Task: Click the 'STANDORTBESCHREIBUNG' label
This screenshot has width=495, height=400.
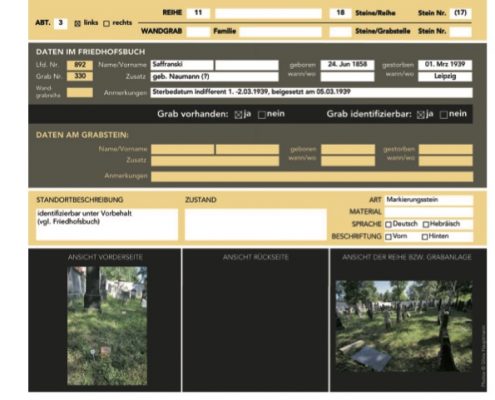Action: 80,200
